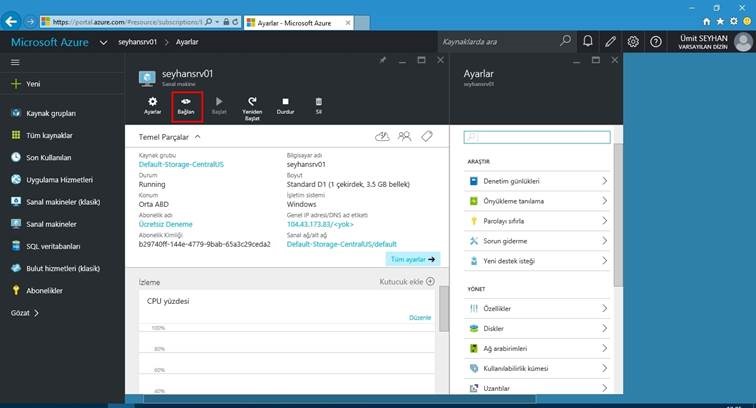Select seyhansrv01 in breadcrumb

click(x=137, y=42)
